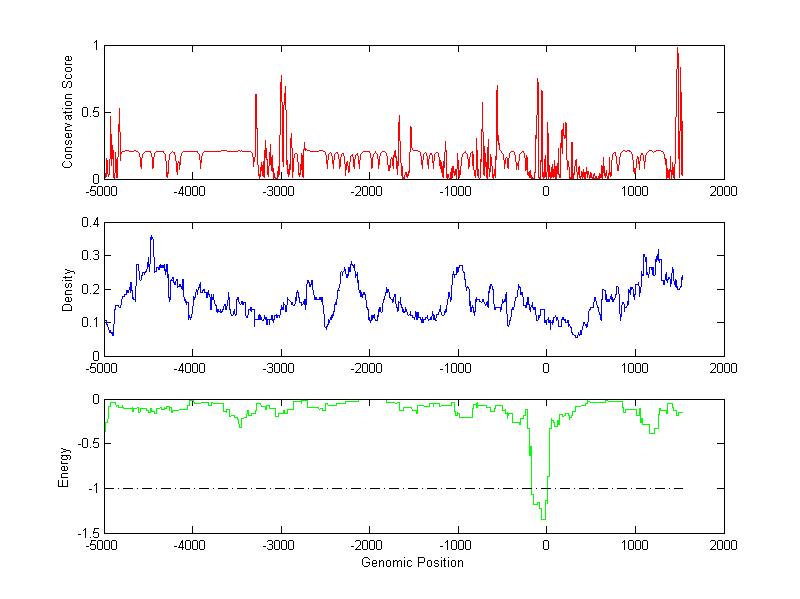Click the "Conservation Score" y-axis label
The height and width of the screenshot is (599, 800).
(x=68, y=112)
